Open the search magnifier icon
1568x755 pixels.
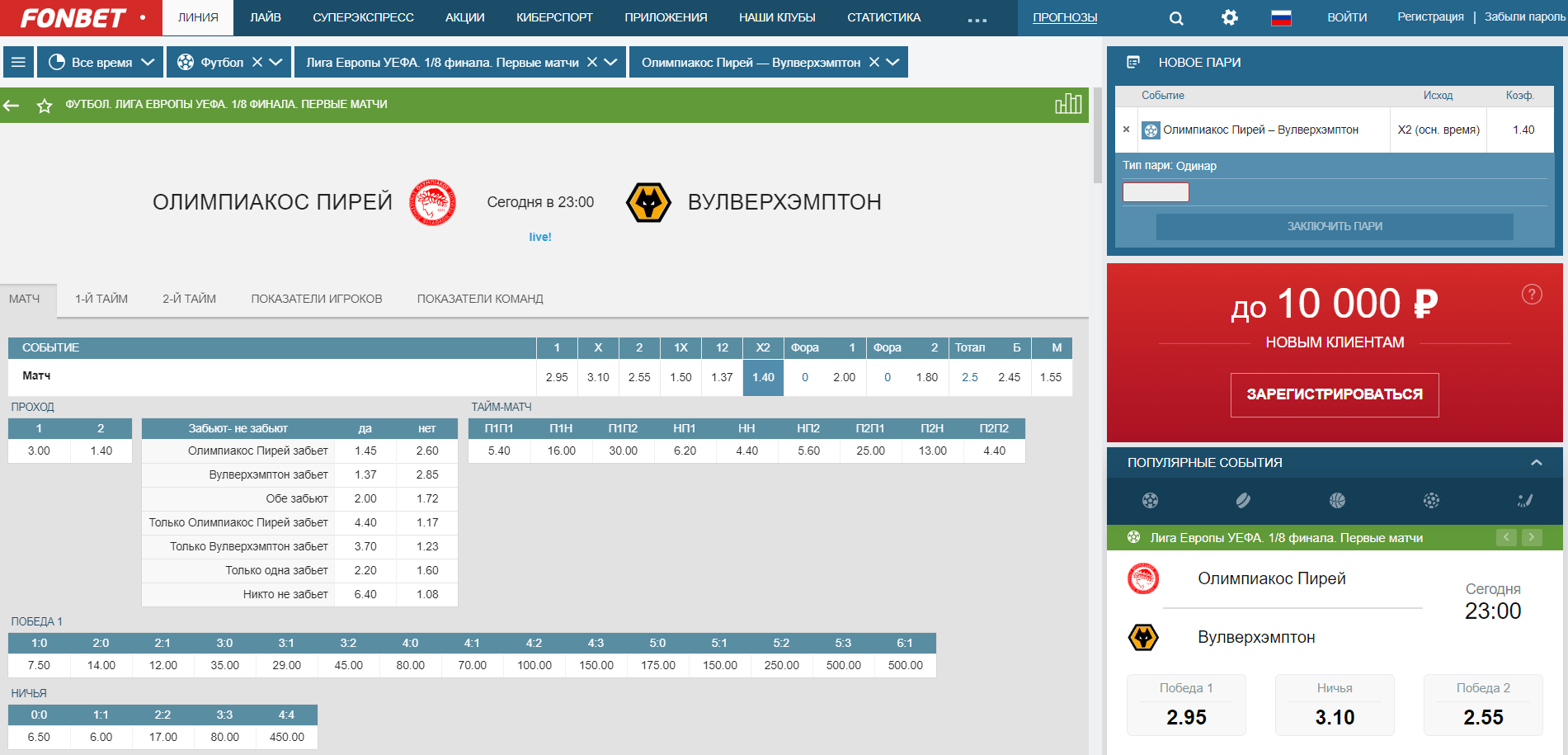point(1177,18)
